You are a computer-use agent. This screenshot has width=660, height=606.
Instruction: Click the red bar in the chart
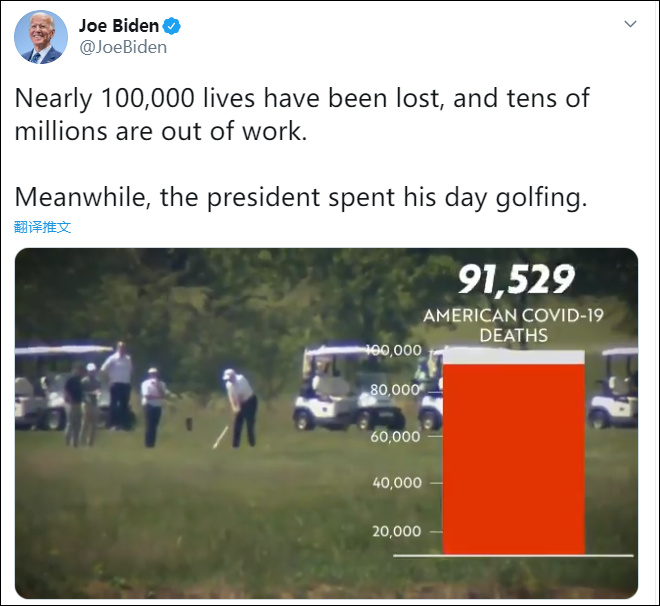pyautogui.click(x=513, y=455)
